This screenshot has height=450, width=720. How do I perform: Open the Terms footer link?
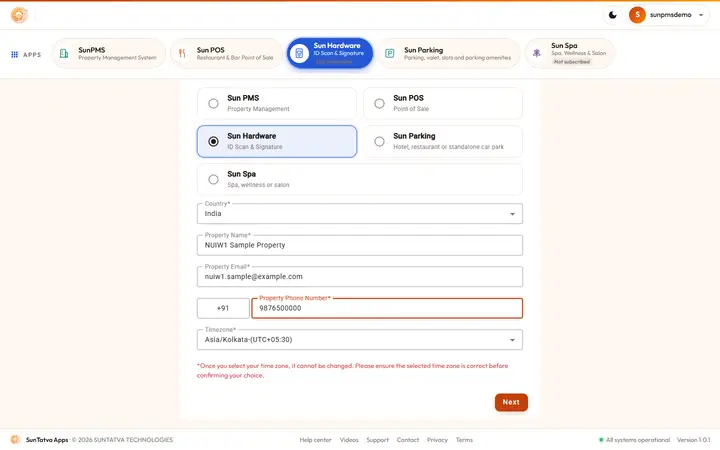[x=464, y=440]
